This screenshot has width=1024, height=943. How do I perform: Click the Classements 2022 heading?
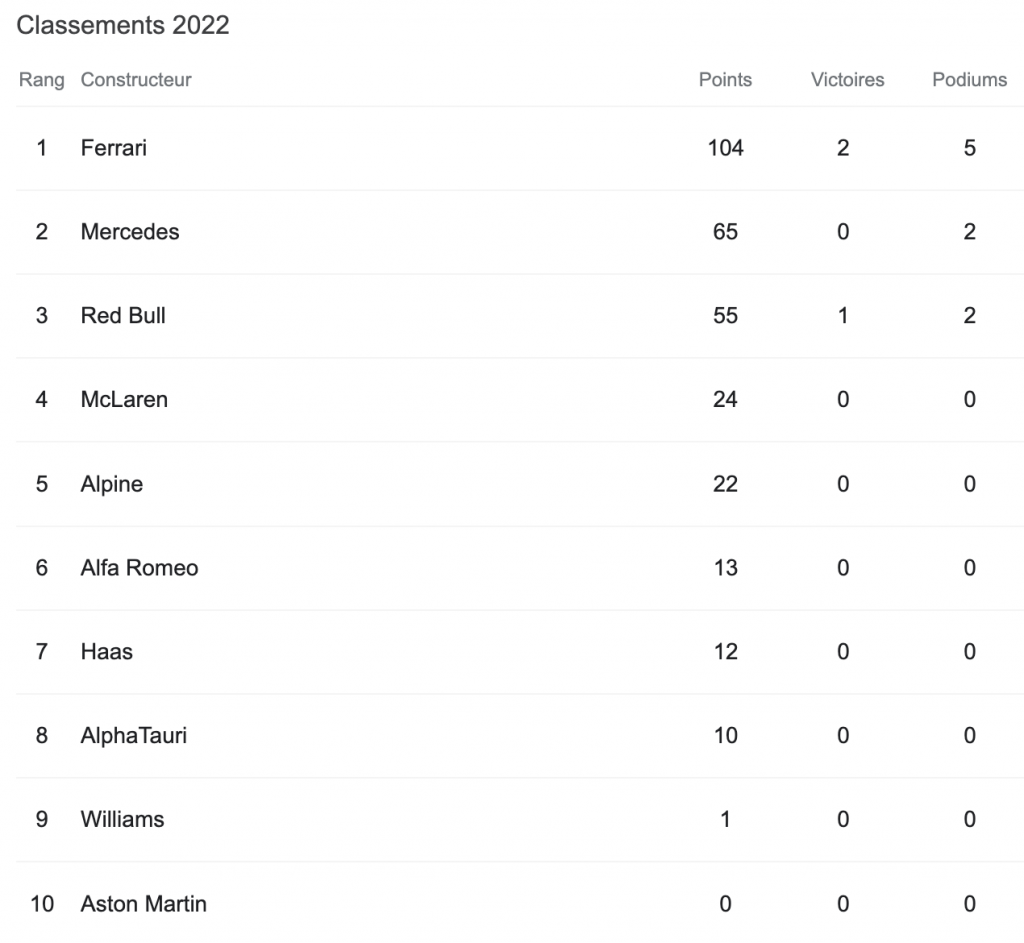123,26
